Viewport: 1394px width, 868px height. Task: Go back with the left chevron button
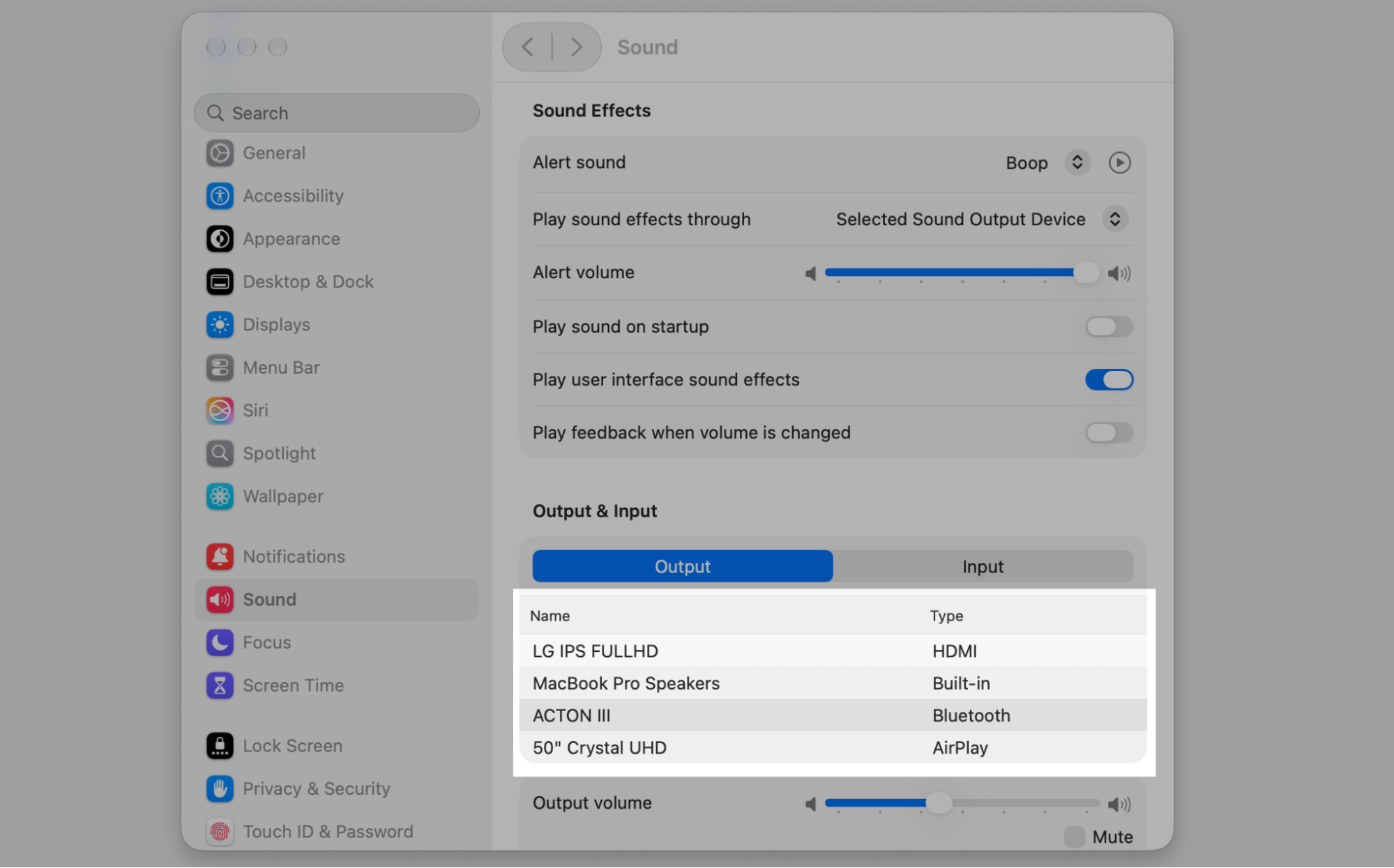coord(528,47)
